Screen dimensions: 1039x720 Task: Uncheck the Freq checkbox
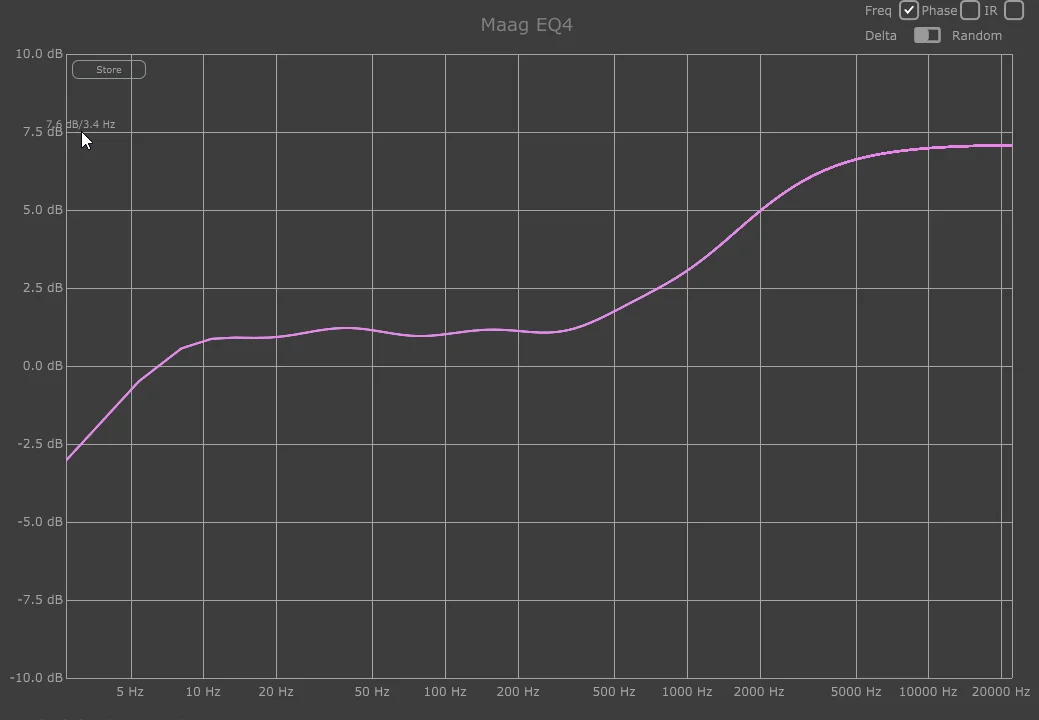pos(908,11)
